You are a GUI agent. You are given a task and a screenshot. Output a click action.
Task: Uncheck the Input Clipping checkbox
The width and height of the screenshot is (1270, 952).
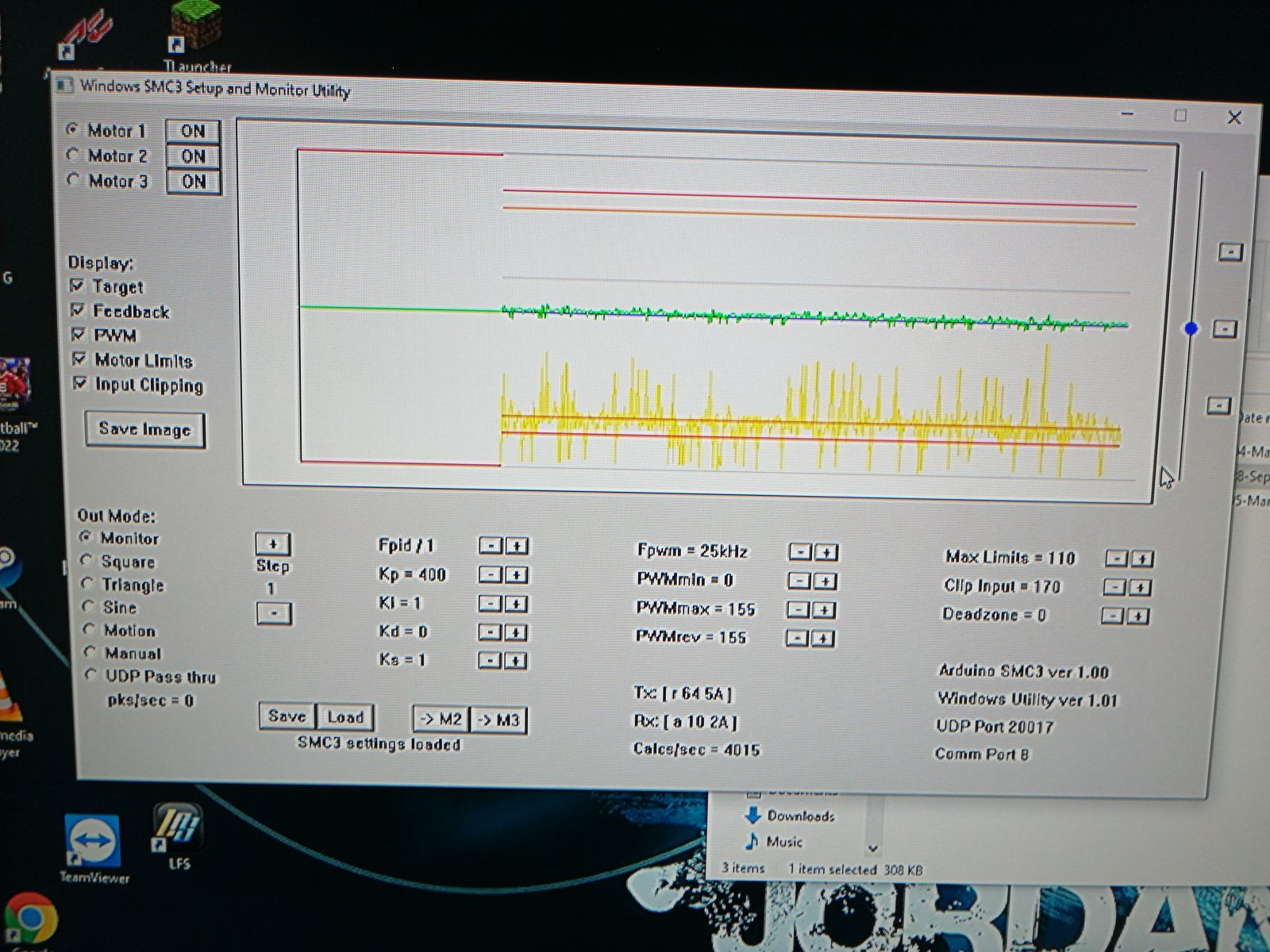(79, 384)
